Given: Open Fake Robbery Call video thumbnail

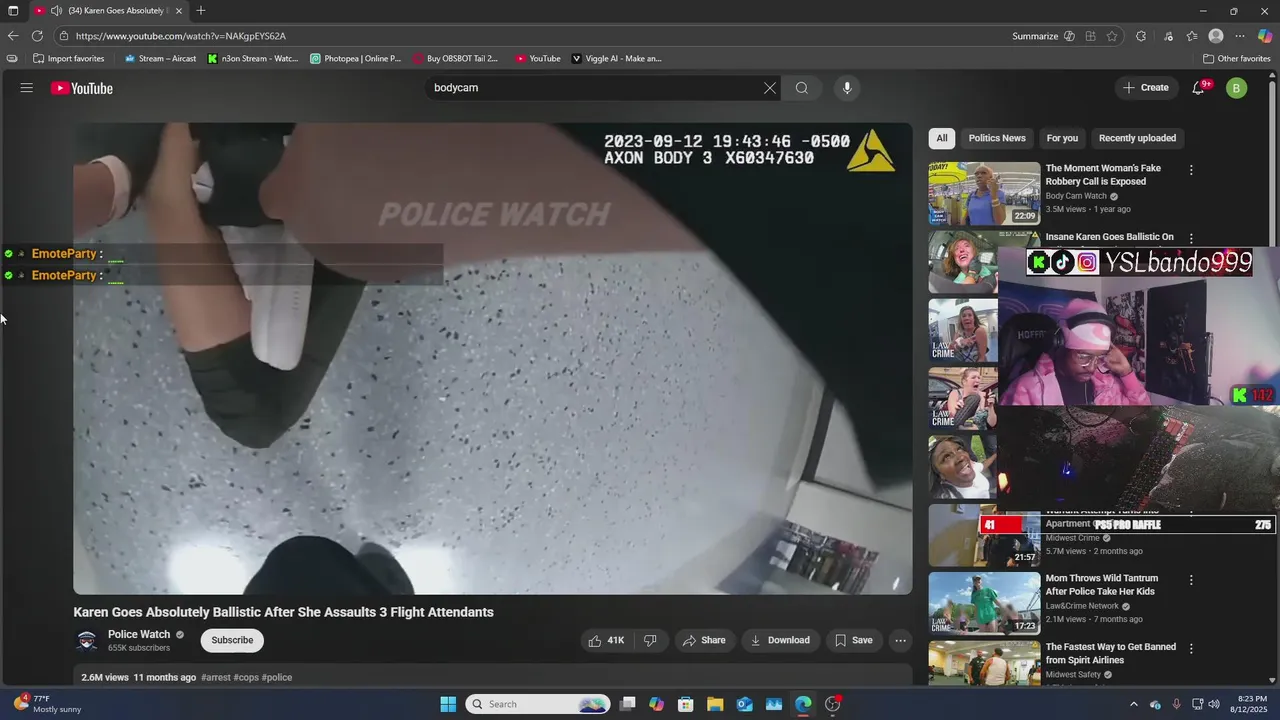Looking at the screenshot, I should 984,194.
